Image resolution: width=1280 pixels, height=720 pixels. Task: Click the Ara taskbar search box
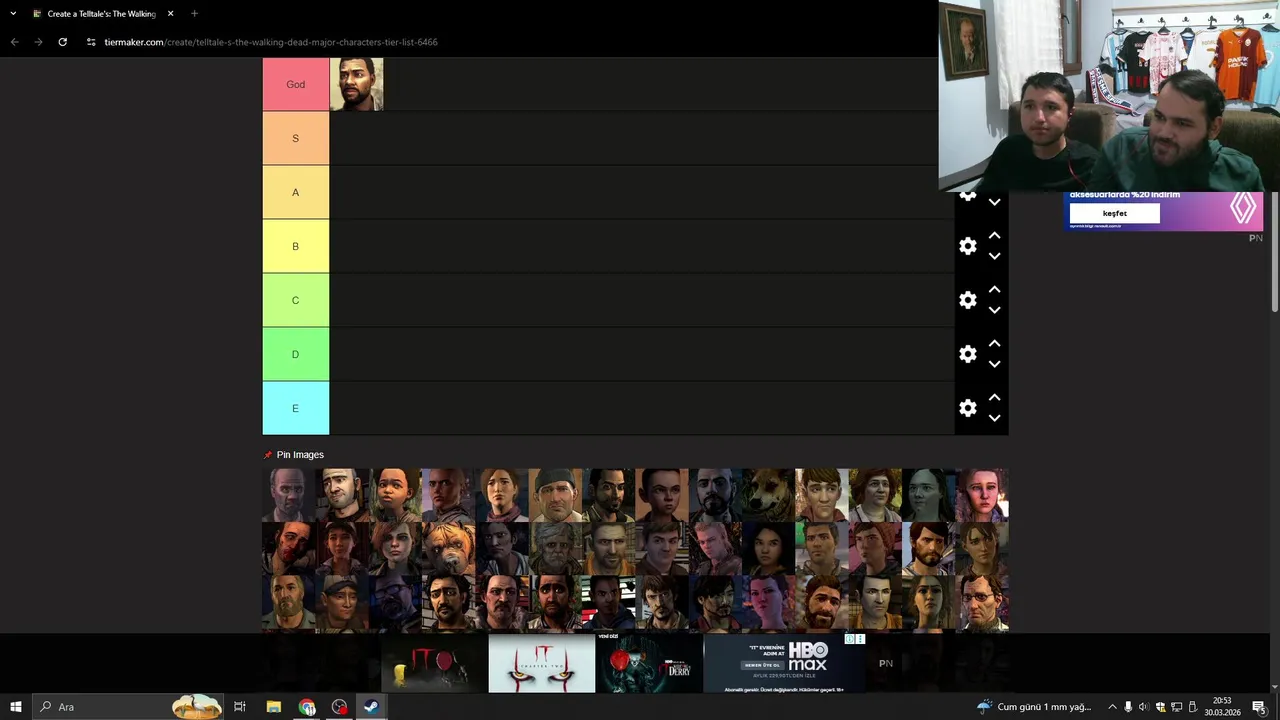click(128, 707)
